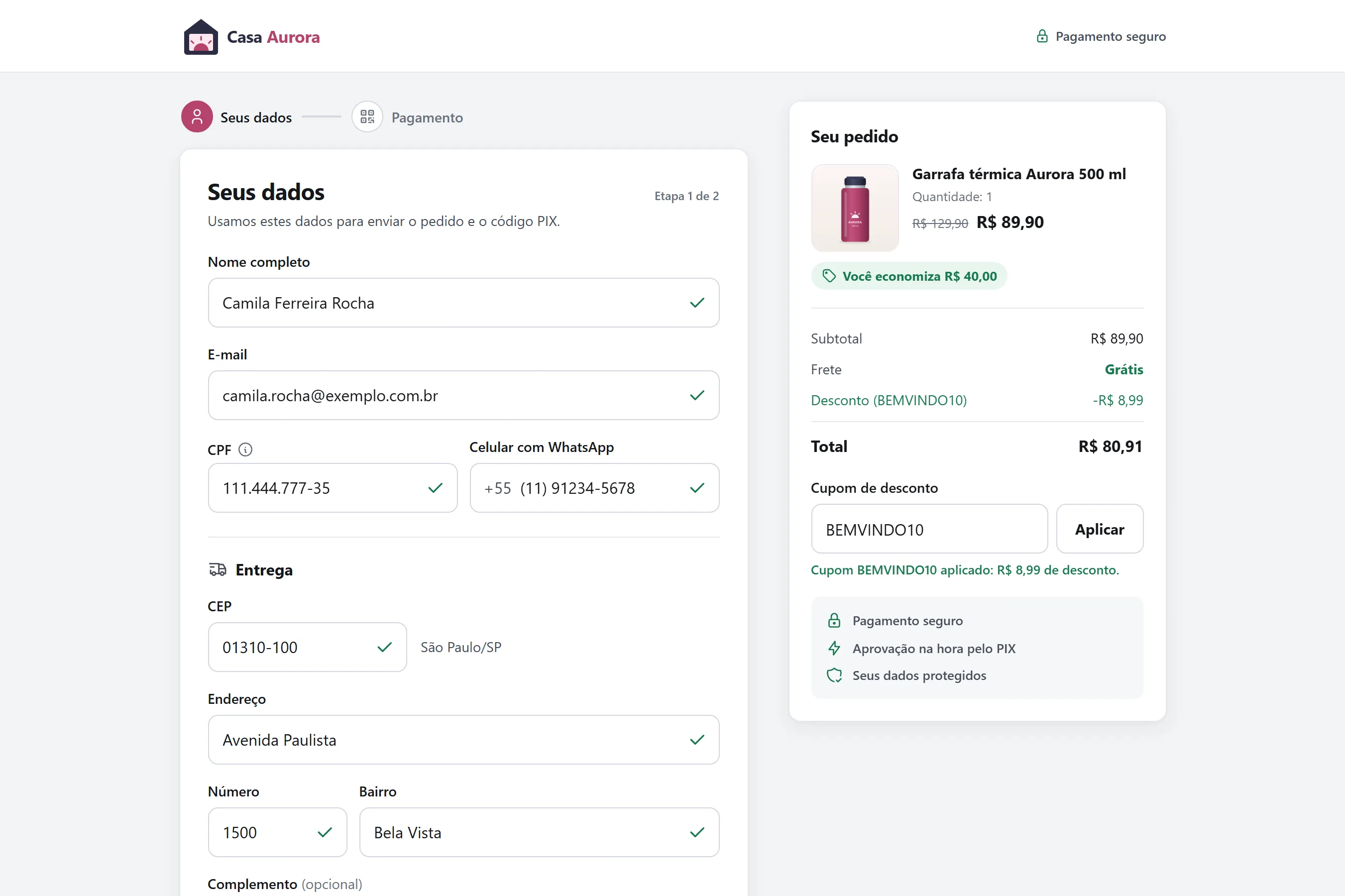Click the coupon field containing BEMVINDO10
The image size is (1345, 896).
[x=929, y=529]
